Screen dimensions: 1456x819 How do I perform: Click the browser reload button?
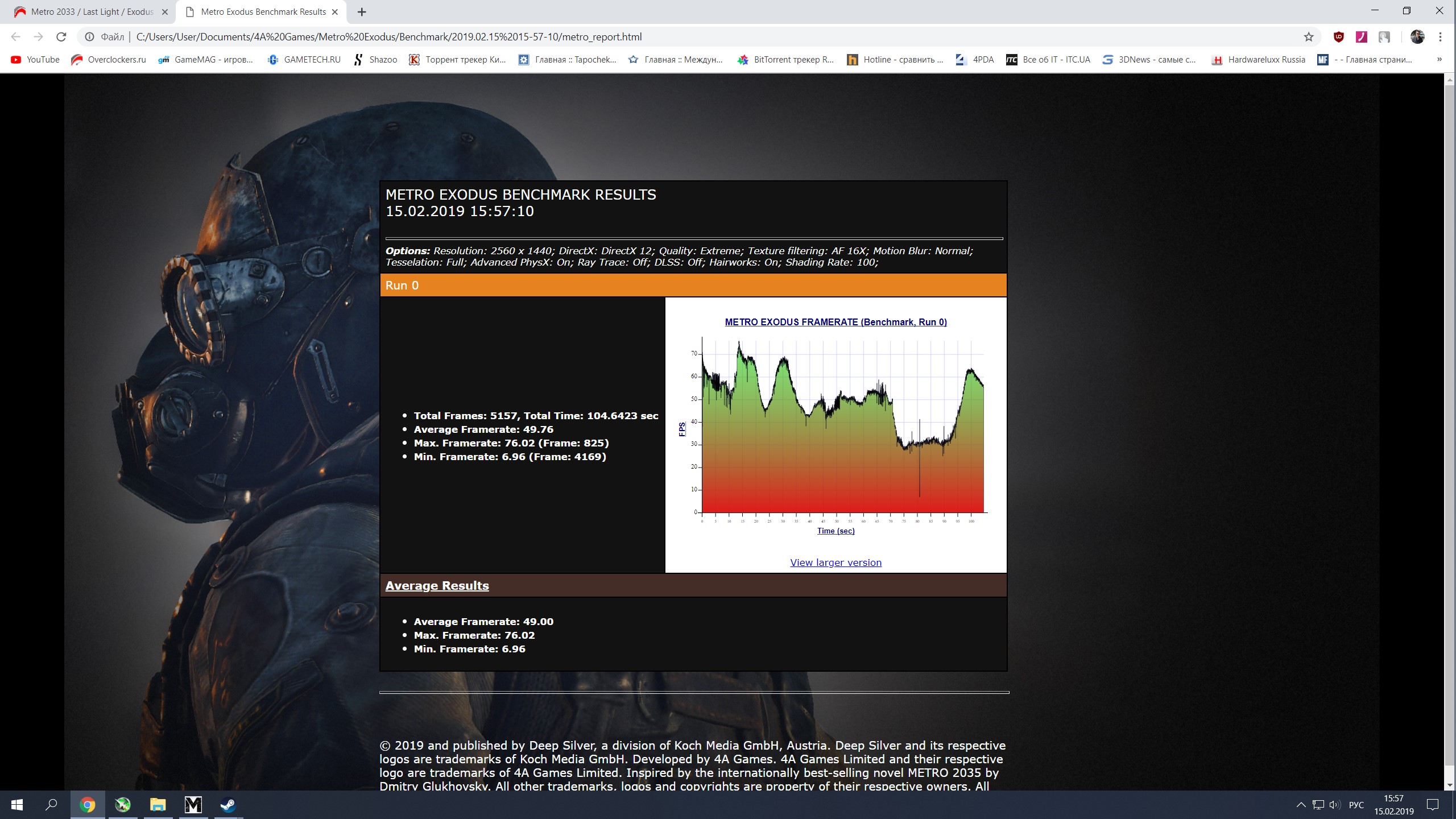(x=61, y=37)
